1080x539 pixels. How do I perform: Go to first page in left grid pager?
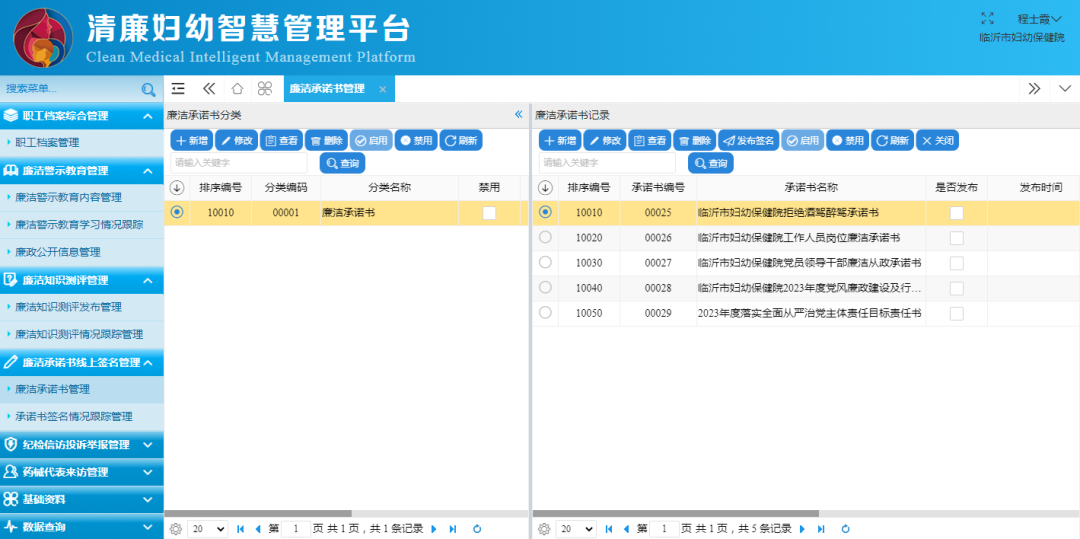tap(240, 529)
